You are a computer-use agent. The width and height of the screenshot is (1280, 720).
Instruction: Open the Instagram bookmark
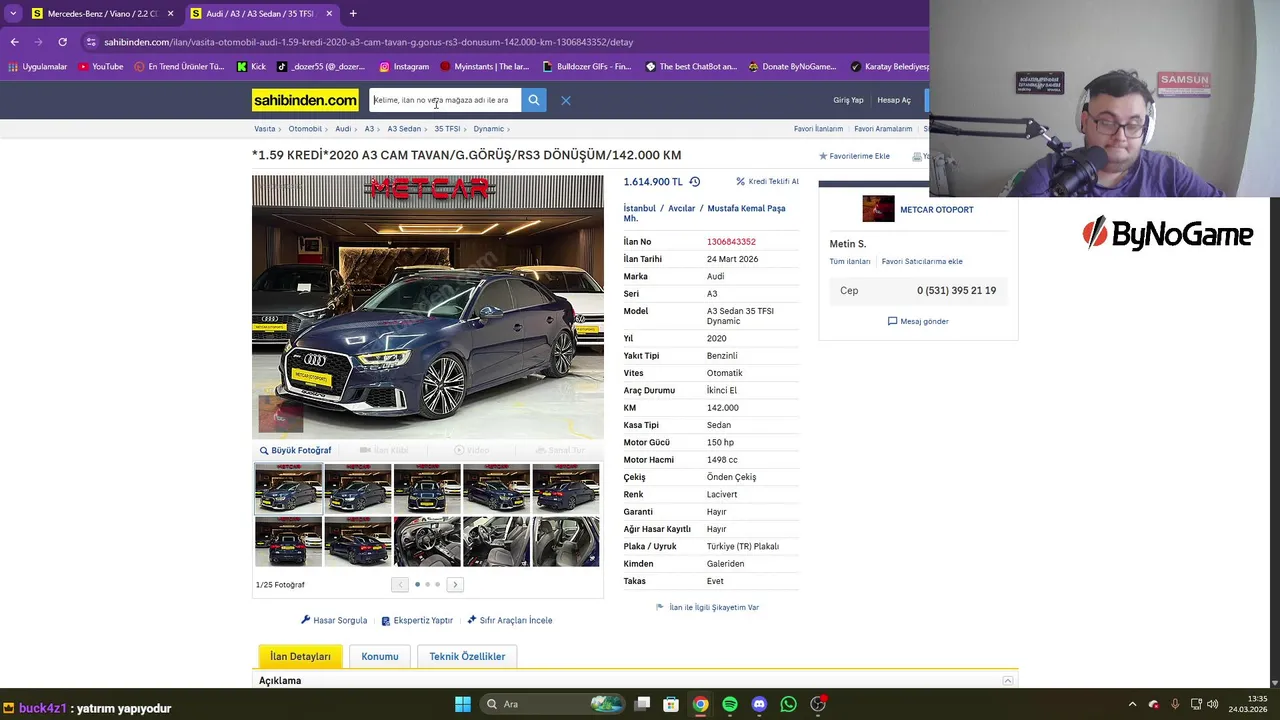[404, 67]
